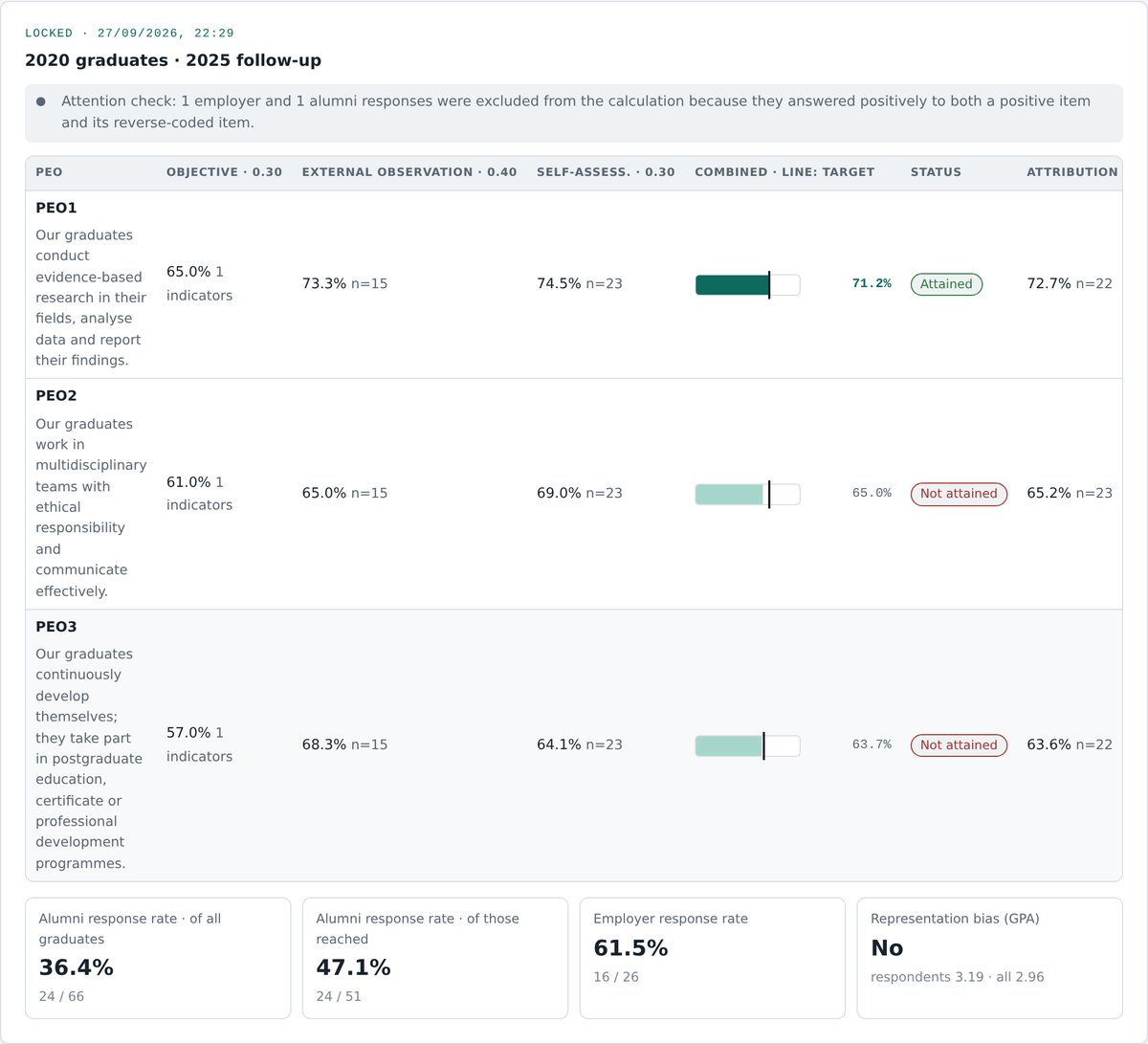Click the 69.0% n=23 self-assessment cell

(580, 494)
